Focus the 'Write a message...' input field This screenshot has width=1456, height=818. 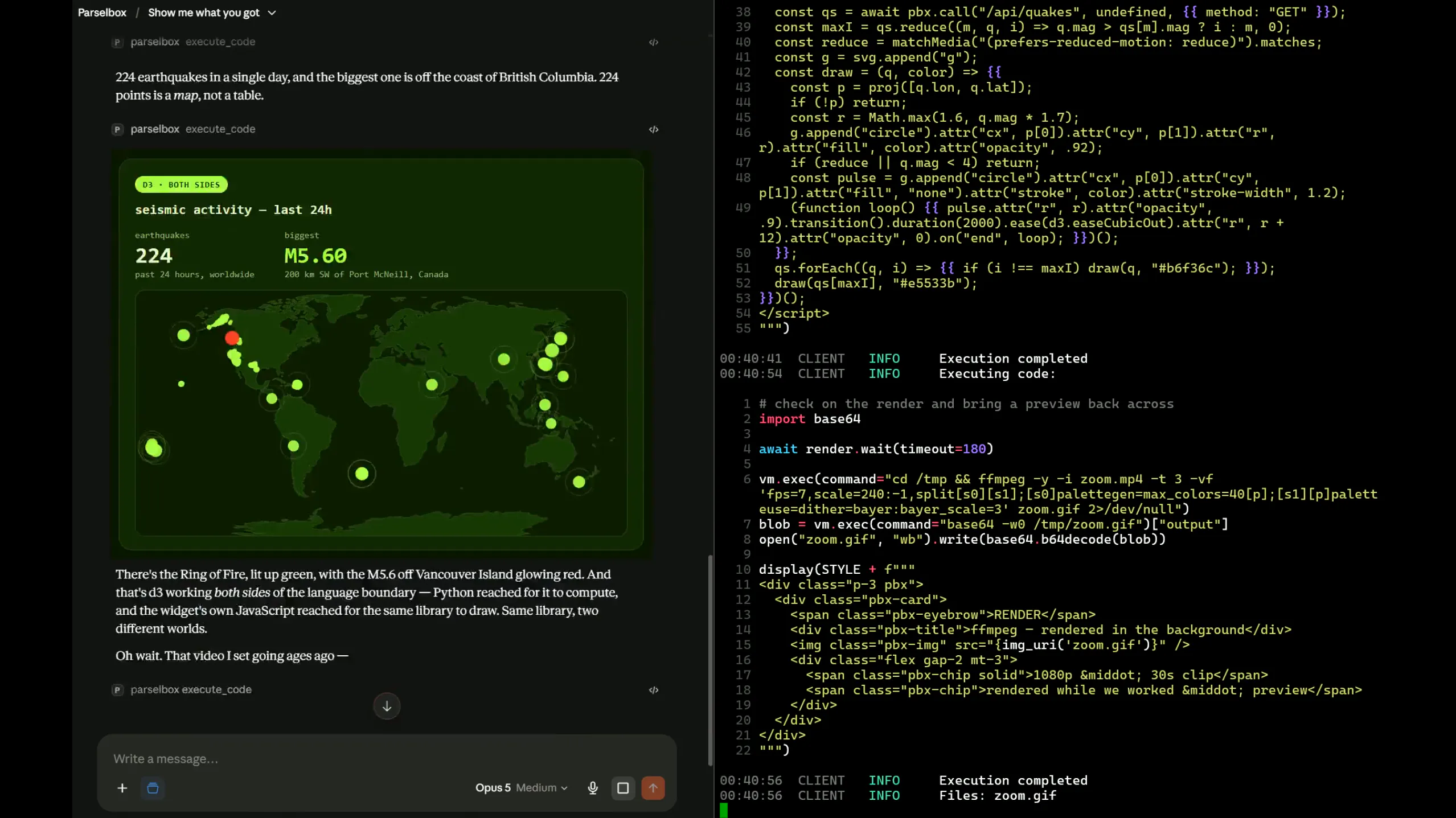386,758
